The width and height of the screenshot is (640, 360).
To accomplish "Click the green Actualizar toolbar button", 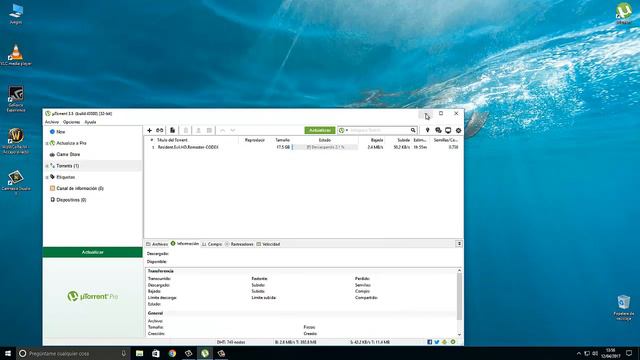I will 320,130.
